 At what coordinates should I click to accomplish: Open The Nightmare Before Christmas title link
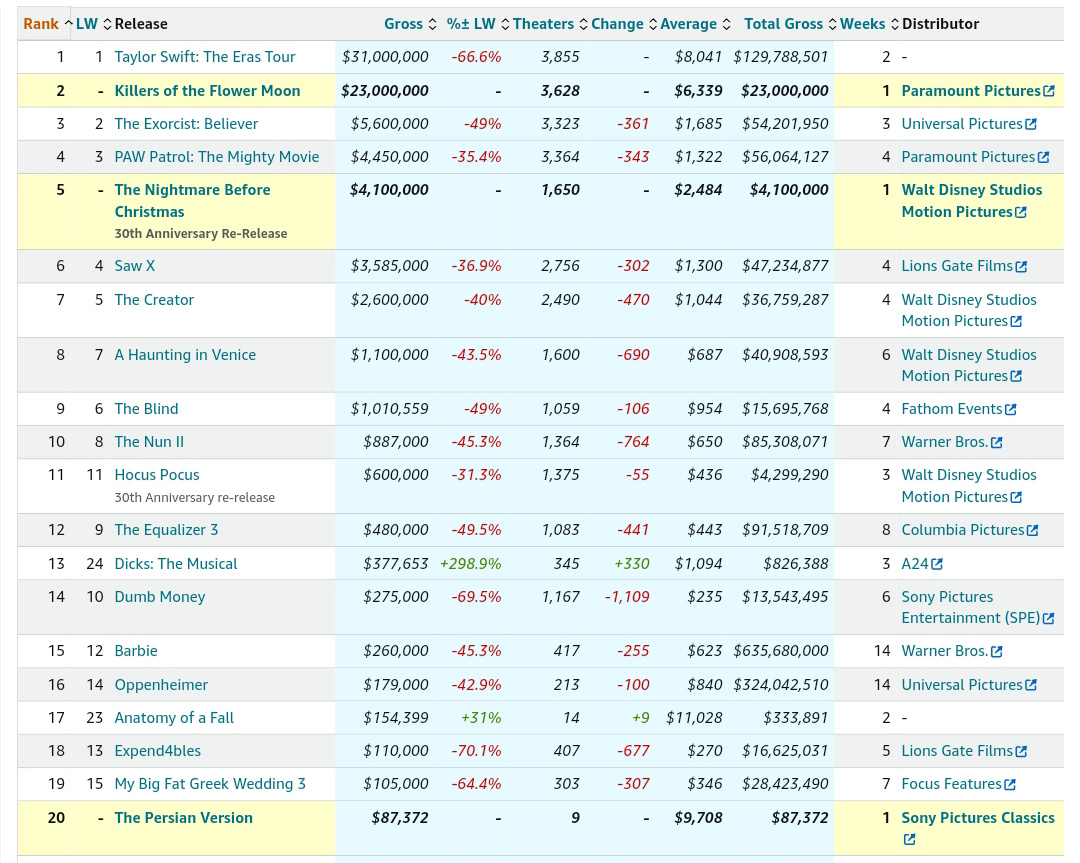[x=192, y=200]
